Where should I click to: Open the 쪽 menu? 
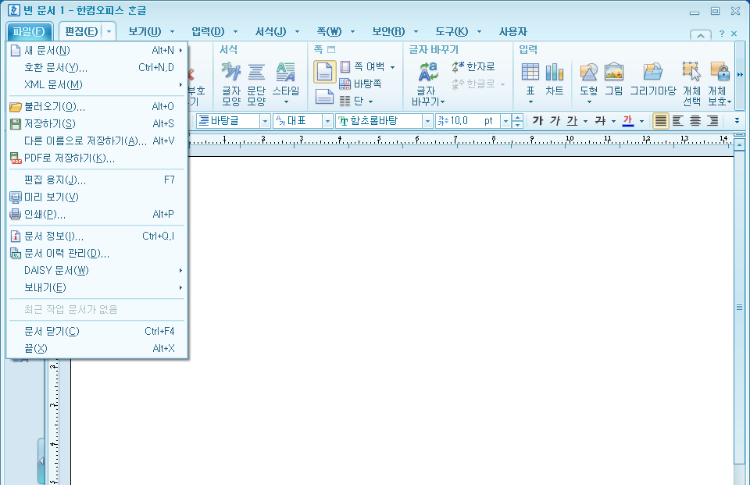tap(329, 32)
